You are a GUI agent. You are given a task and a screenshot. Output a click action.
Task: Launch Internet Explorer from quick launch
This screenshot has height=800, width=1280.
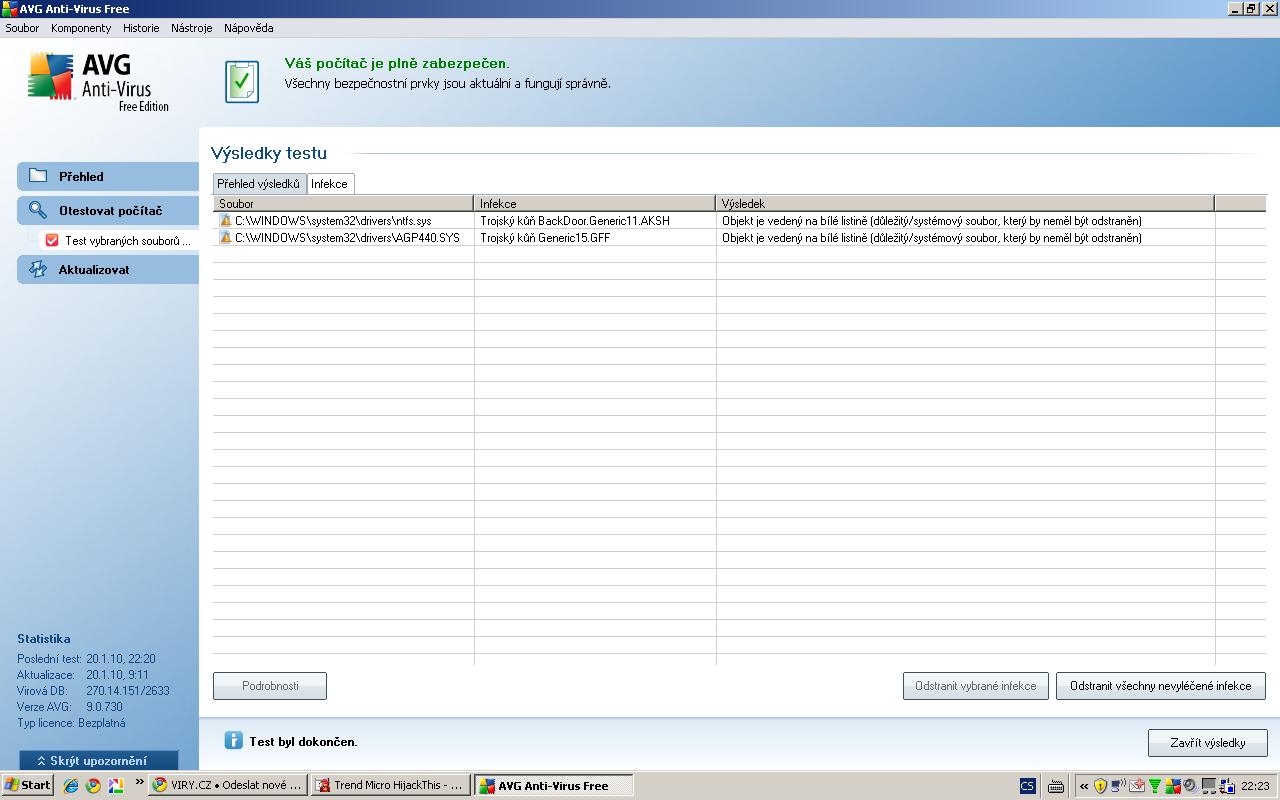[x=71, y=785]
